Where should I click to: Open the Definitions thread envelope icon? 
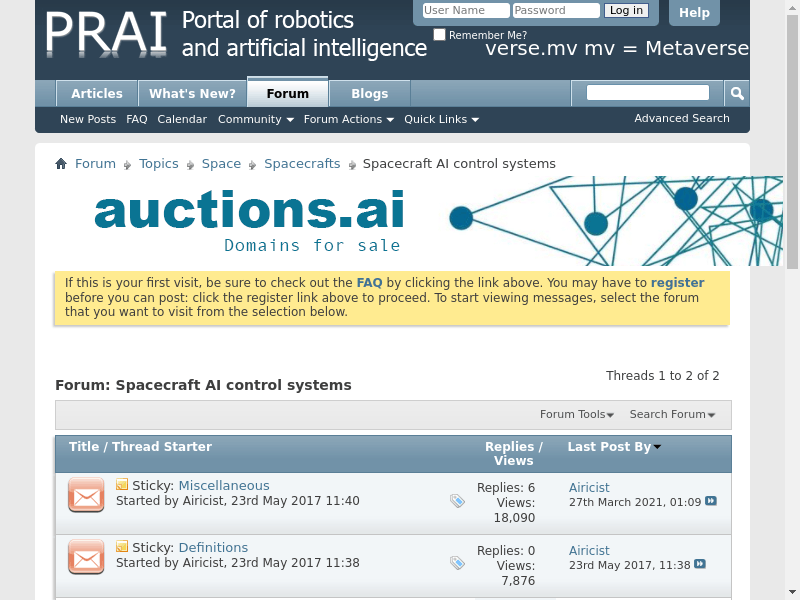pyautogui.click(x=86, y=557)
